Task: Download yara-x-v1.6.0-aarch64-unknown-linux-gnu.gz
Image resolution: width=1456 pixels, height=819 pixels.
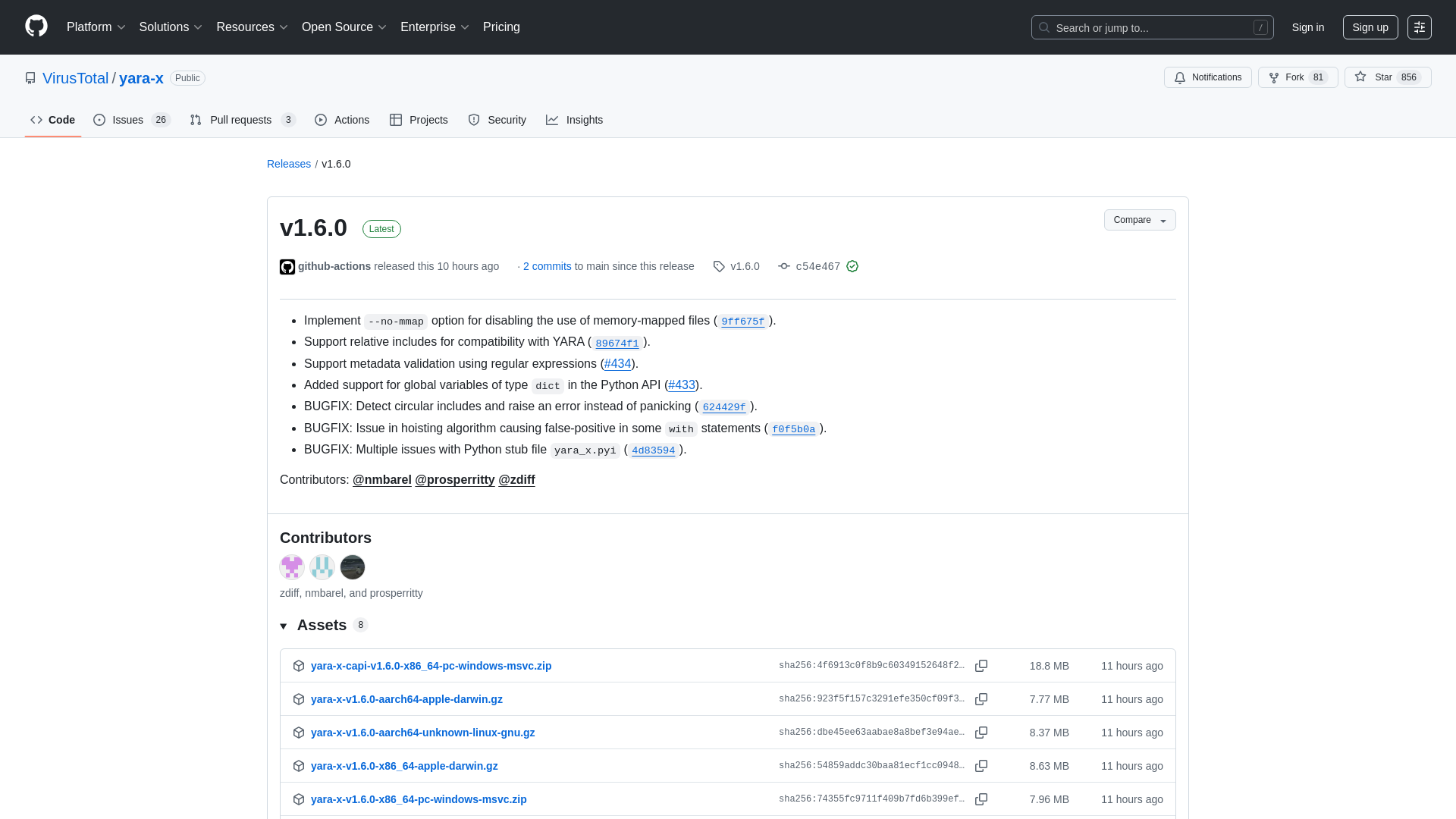Action: (422, 733)
